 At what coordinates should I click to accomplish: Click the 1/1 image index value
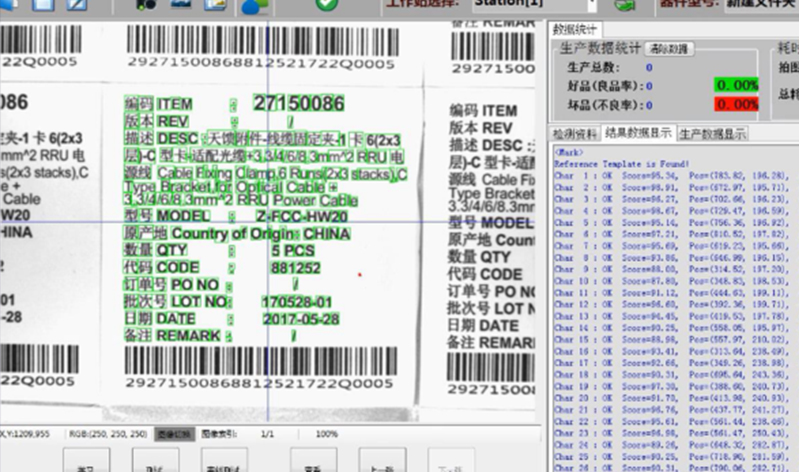(x=267, y=434)
